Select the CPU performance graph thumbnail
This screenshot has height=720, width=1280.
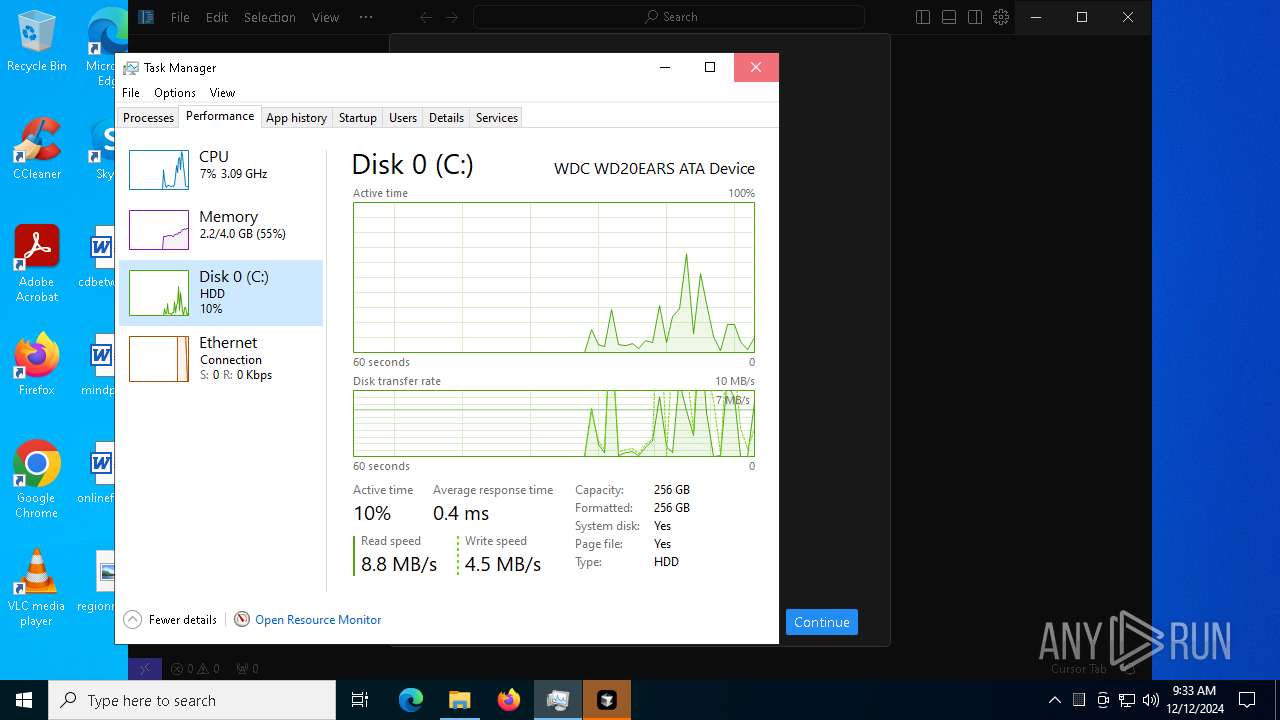tap(159, 170)
